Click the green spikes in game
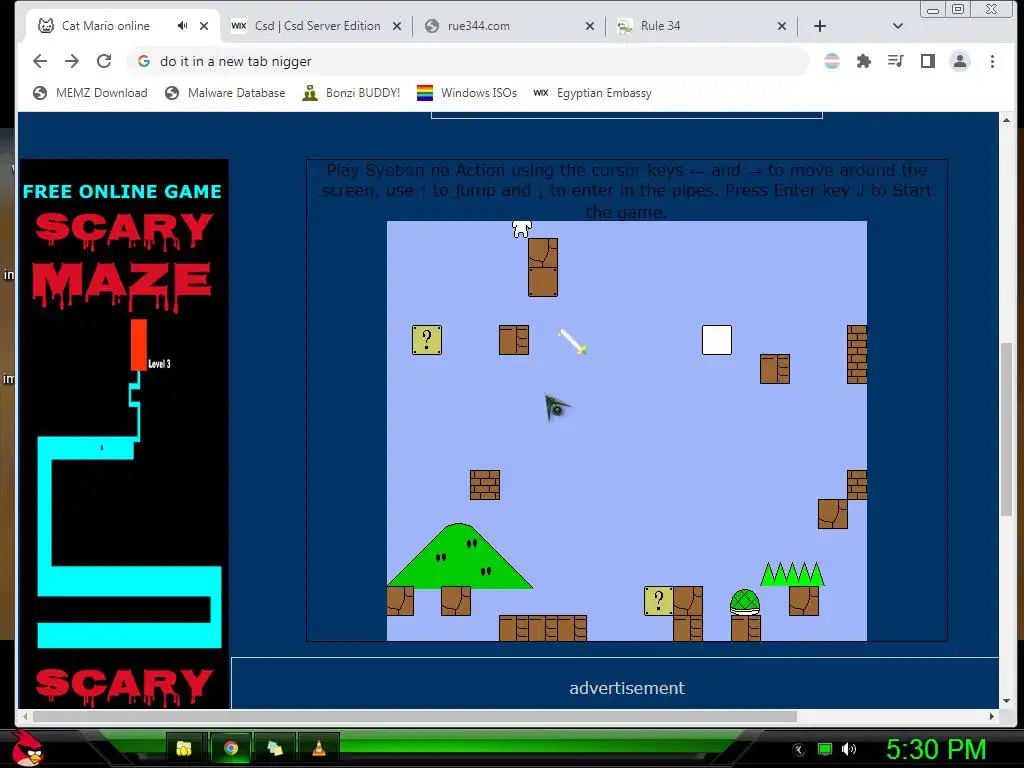This screenshot has width=1024, height=768. (792, 574)
